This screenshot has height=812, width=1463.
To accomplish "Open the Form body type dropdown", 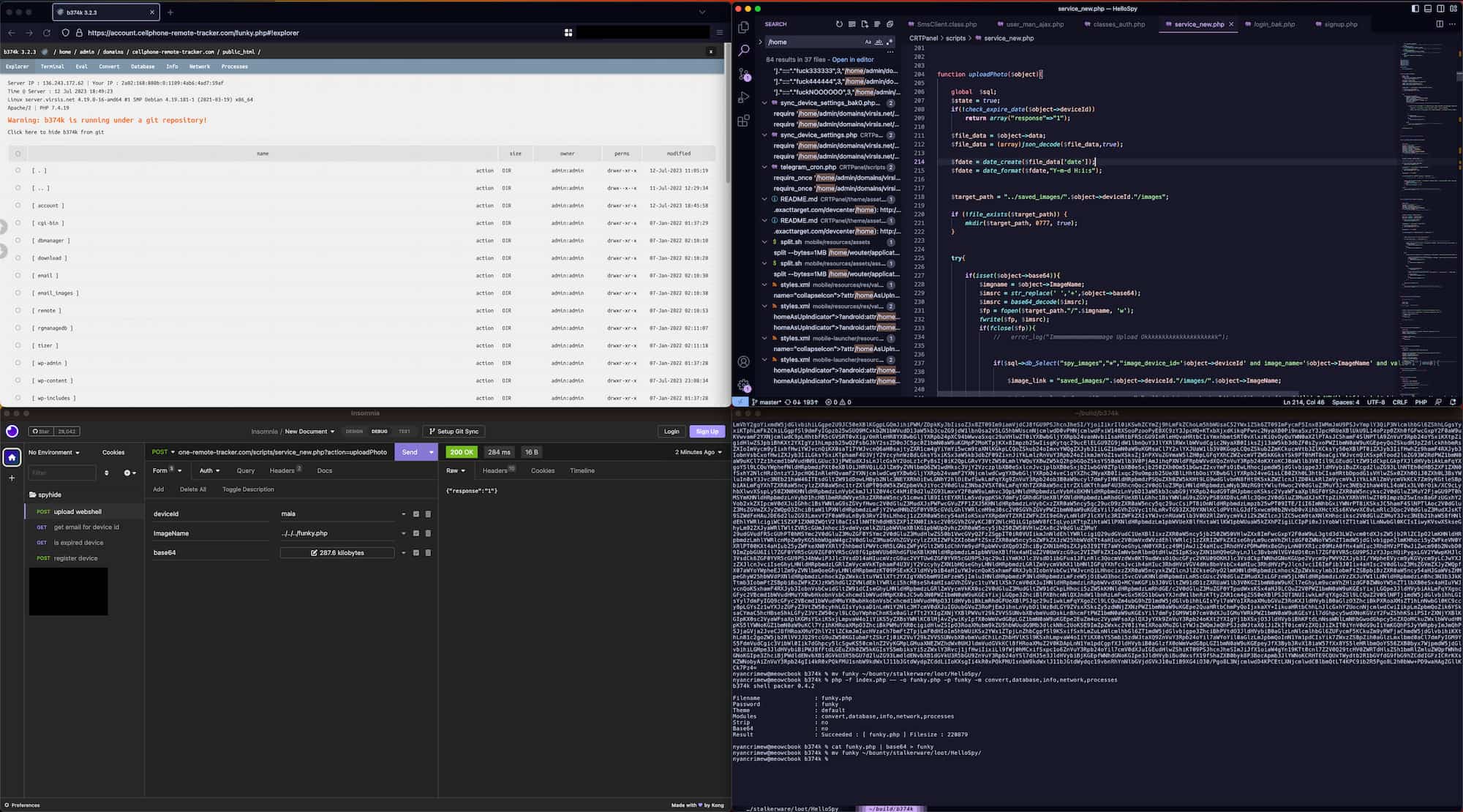I will point(167,470).
